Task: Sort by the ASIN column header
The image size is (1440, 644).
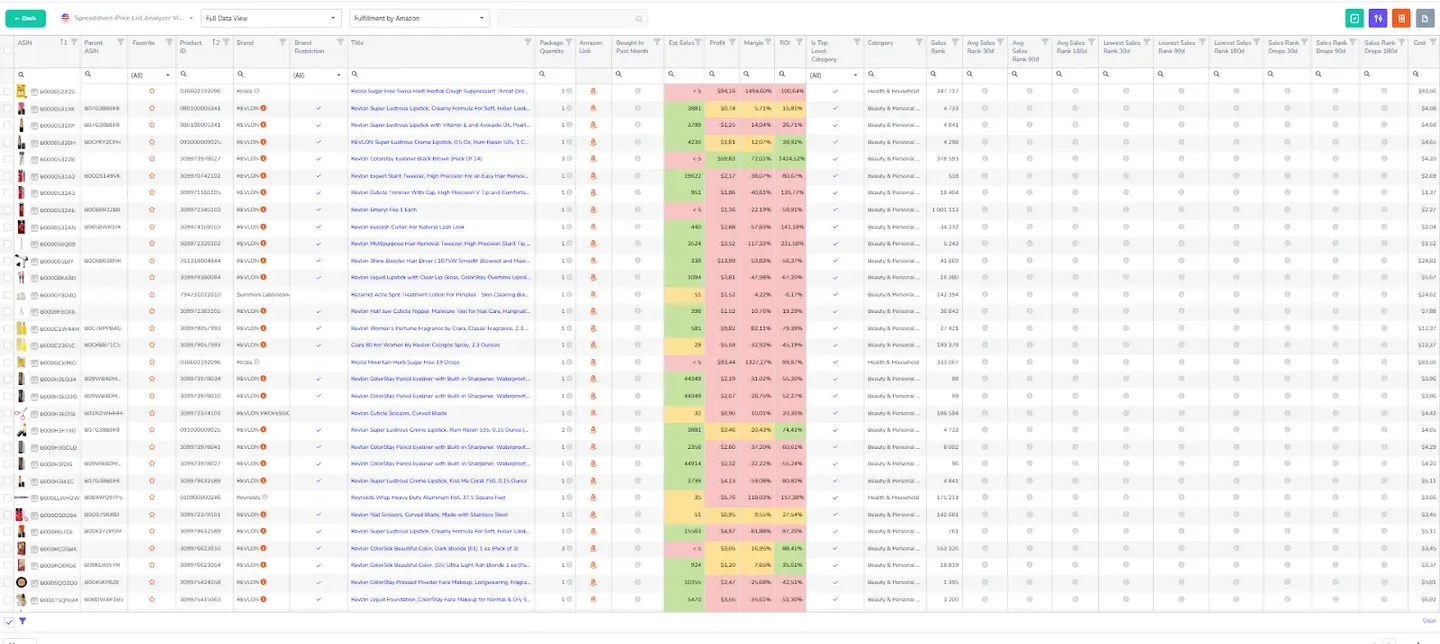Action: (25, 43)
